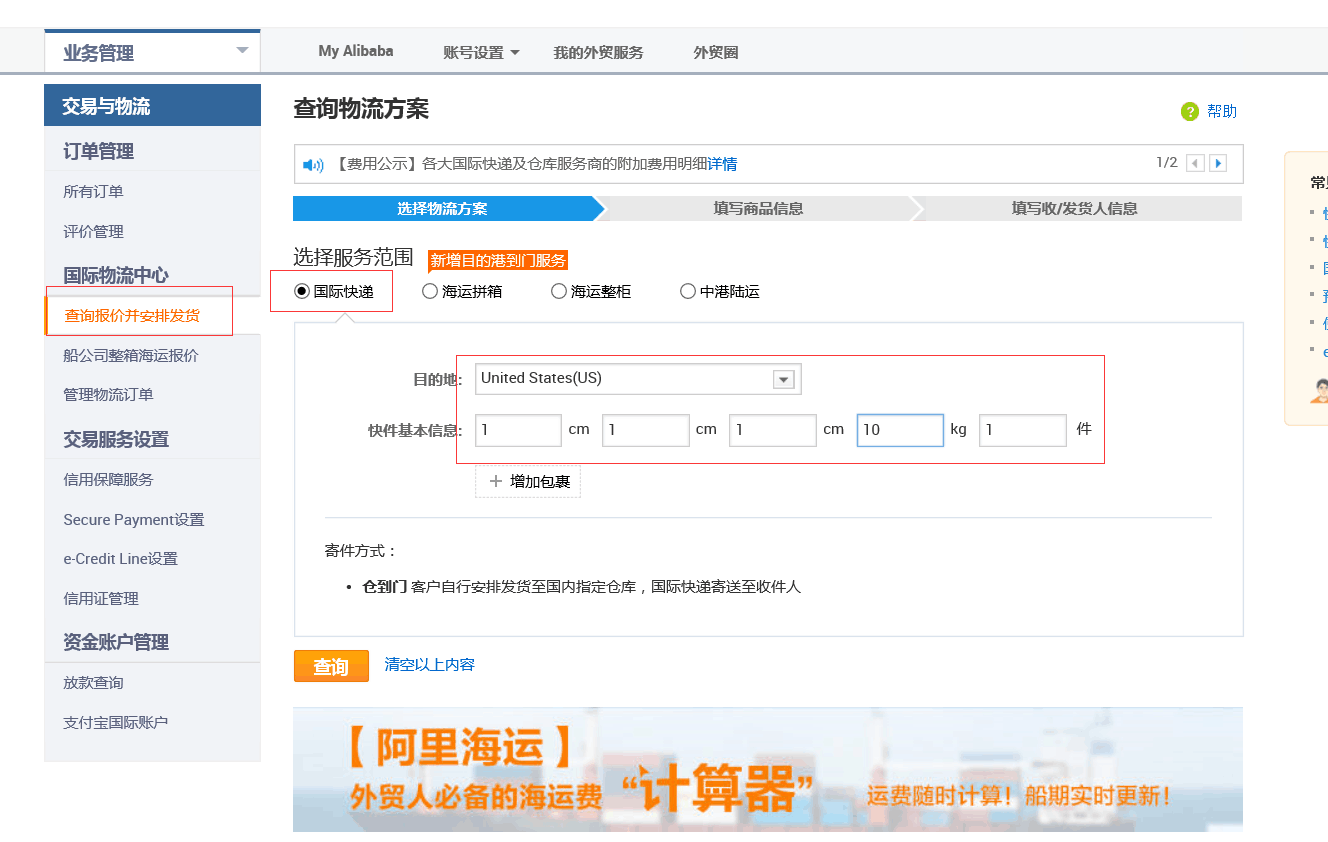Click the orange 查询 button
Image resolution: width=1328 pixels, height=842 pixels.
click(331, 666)
